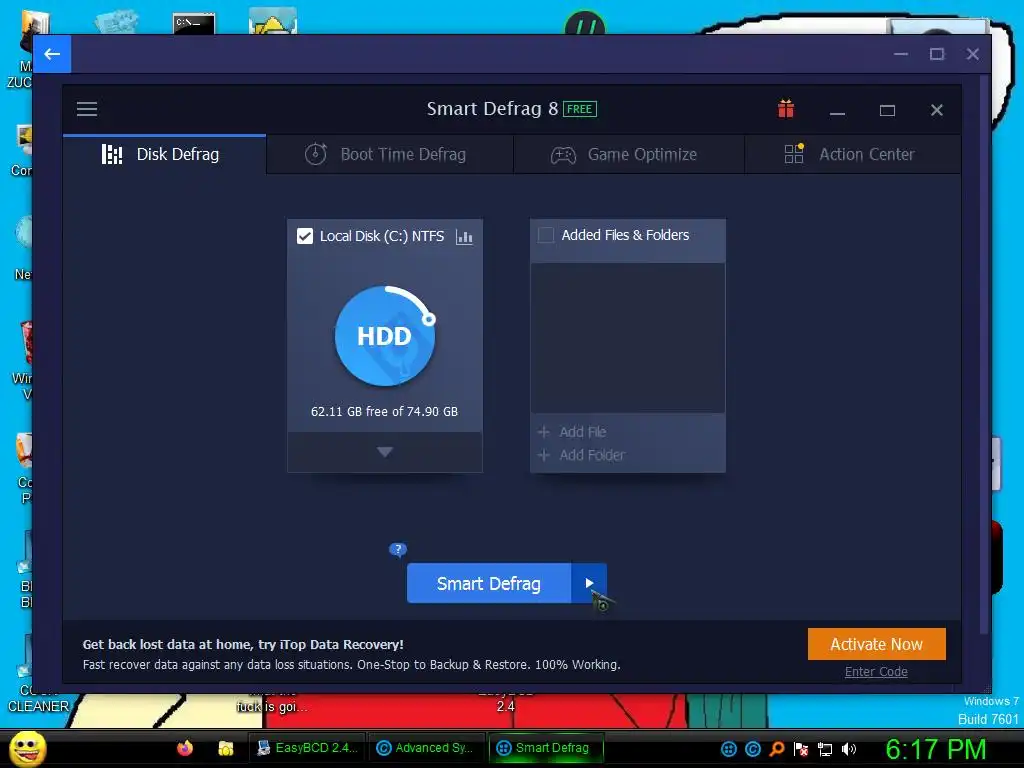Open the Boot Time Defrag tab
This screenshot has width=1024, height=768.
pyautogui.click(x=390, y=154)
